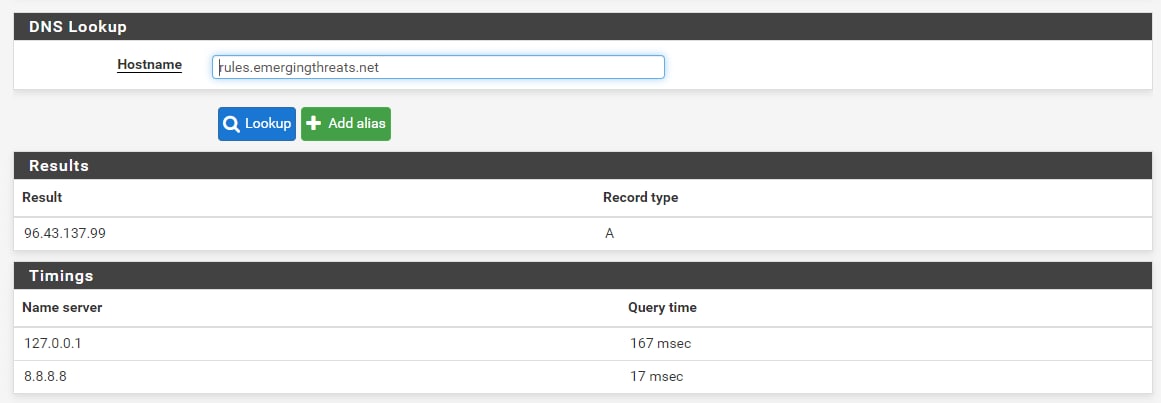This screenshot has height=403, width=1161.
Task: Click the record type value A
Action: (609, 234)
